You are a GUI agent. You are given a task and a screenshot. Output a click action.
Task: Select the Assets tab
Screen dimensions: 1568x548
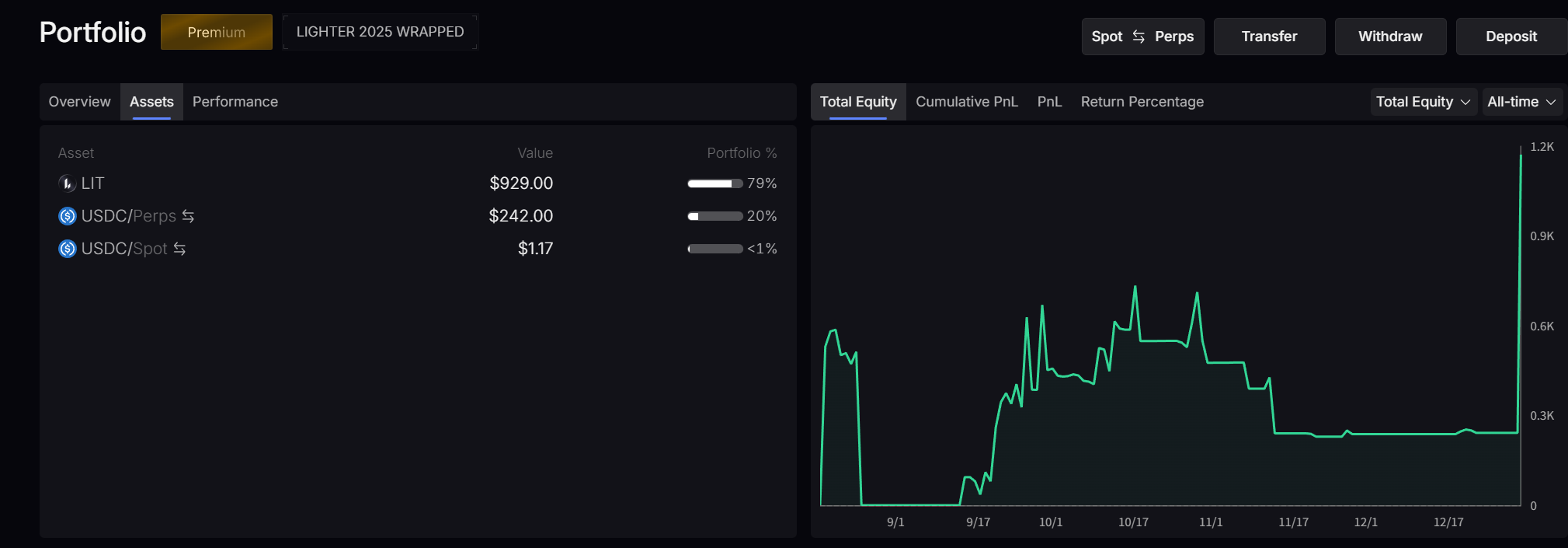pyautogui.click(x=151, y=102)
